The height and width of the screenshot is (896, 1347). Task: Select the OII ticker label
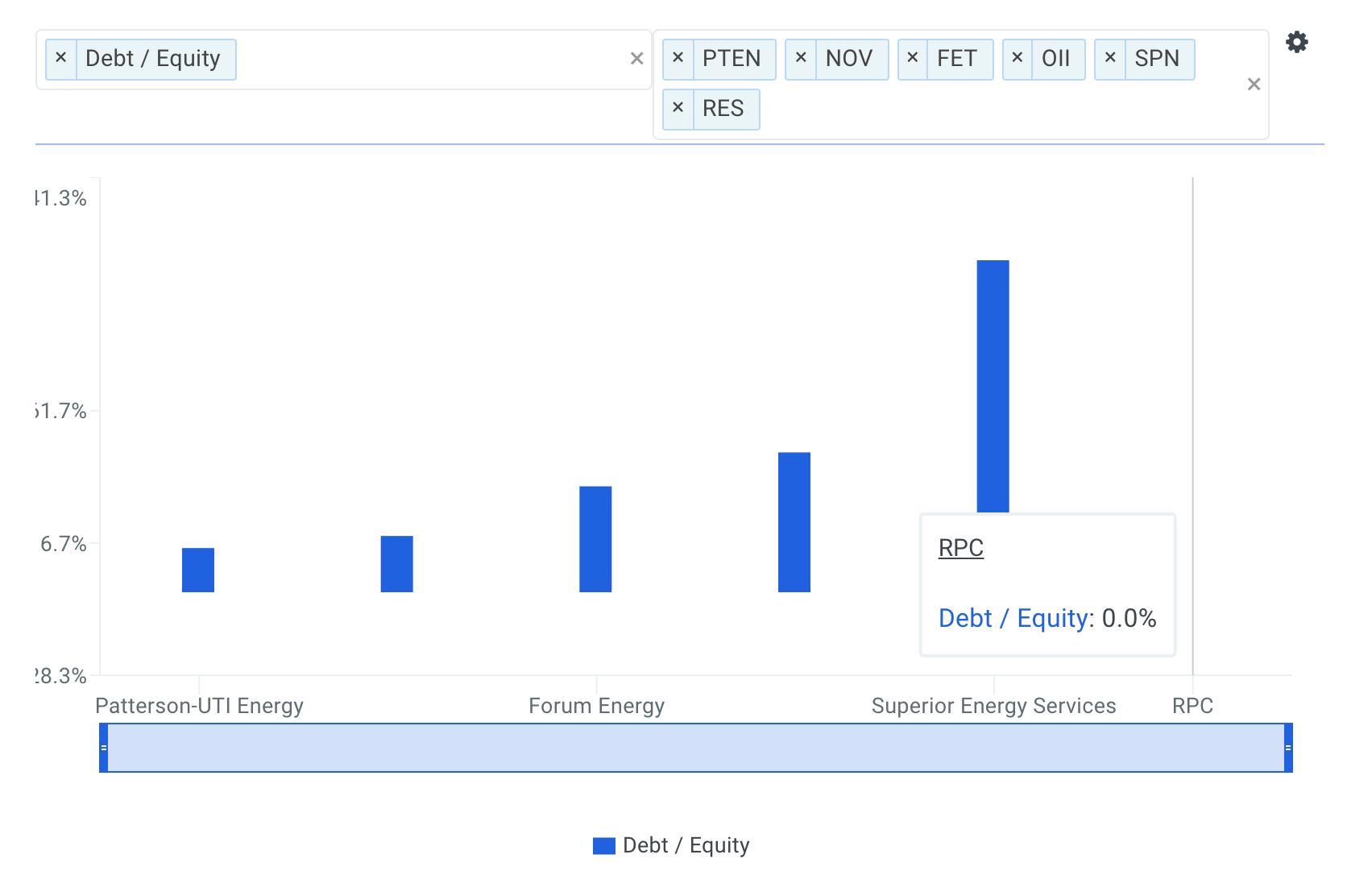[x=1056, y=59]
